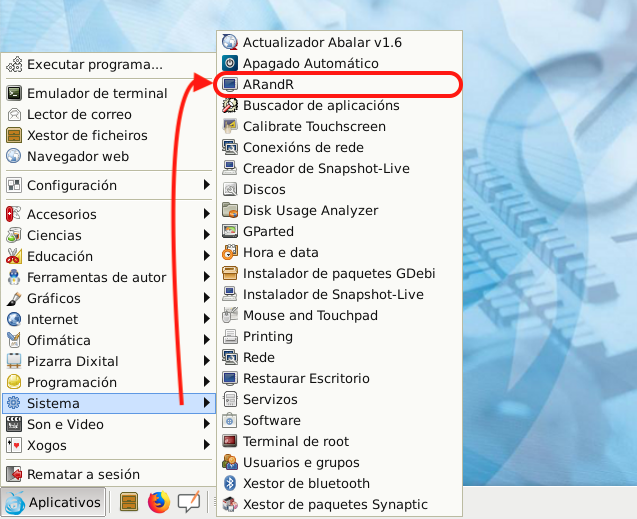This screenshot has width=637, height=519.
Task: Click the GParted disk icon
Action: pos(230,231)
